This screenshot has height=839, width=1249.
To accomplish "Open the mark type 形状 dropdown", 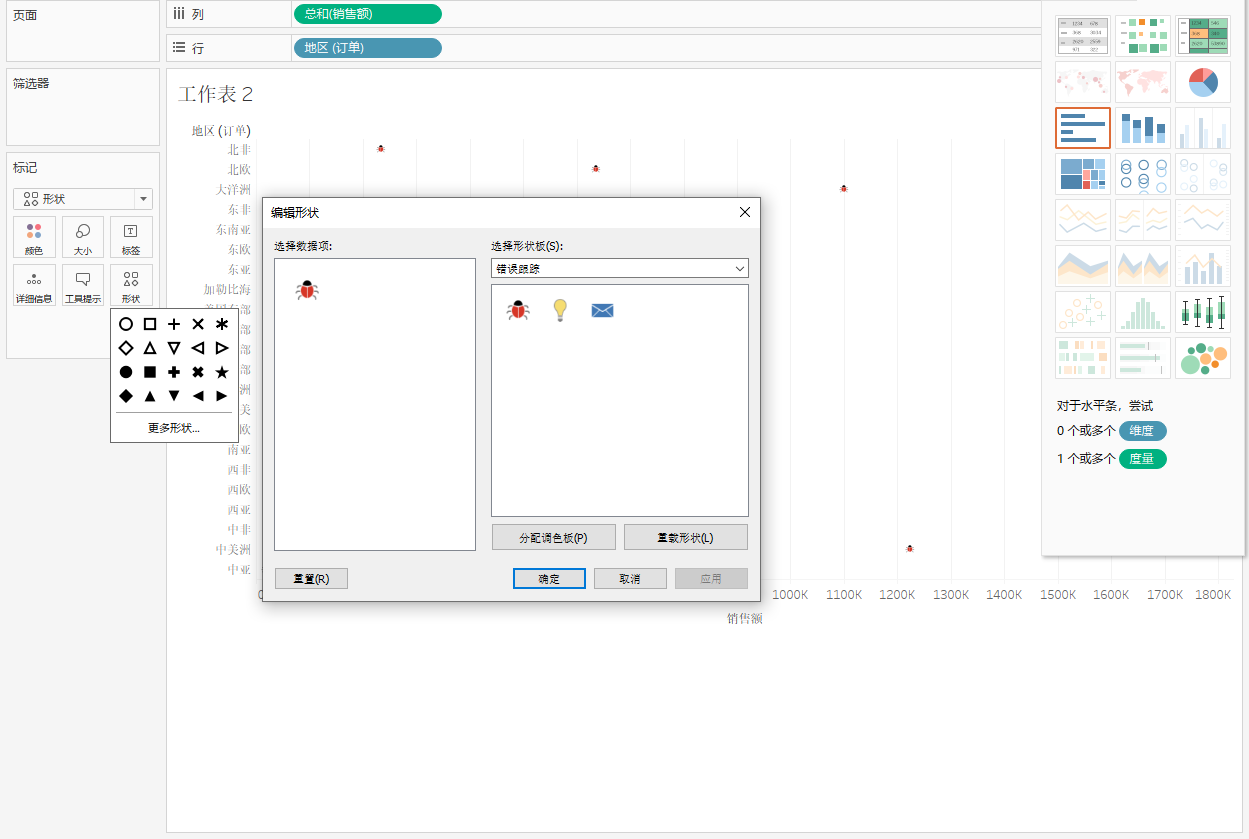I will pos(83,199).
